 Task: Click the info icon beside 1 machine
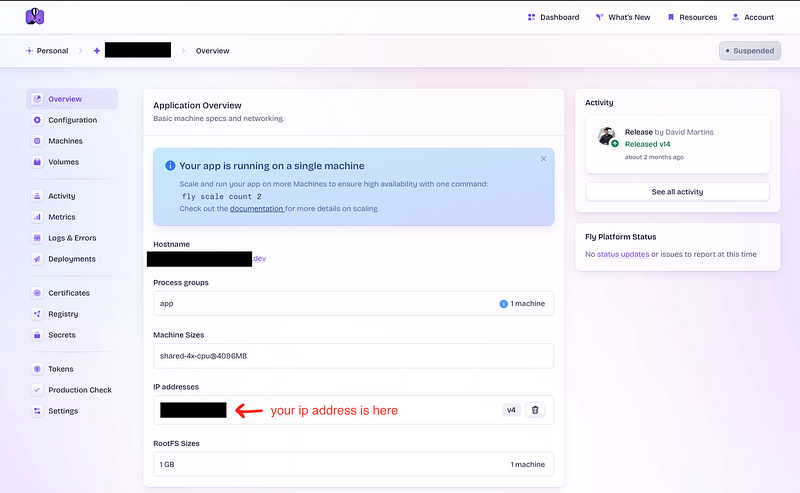(x=503, y=304)
